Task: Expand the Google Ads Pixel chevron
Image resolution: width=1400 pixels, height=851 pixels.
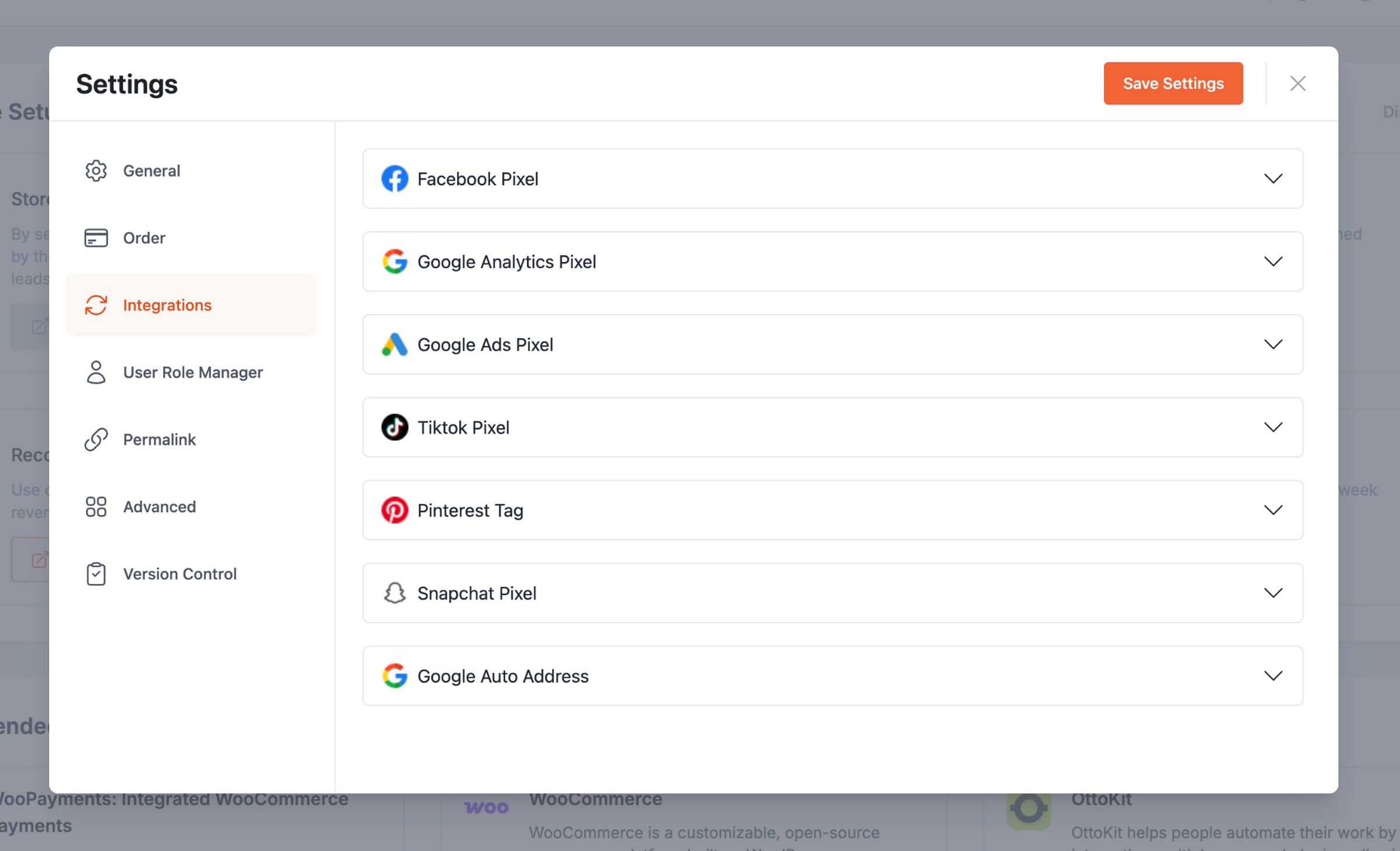Action: coord(1273,344)
